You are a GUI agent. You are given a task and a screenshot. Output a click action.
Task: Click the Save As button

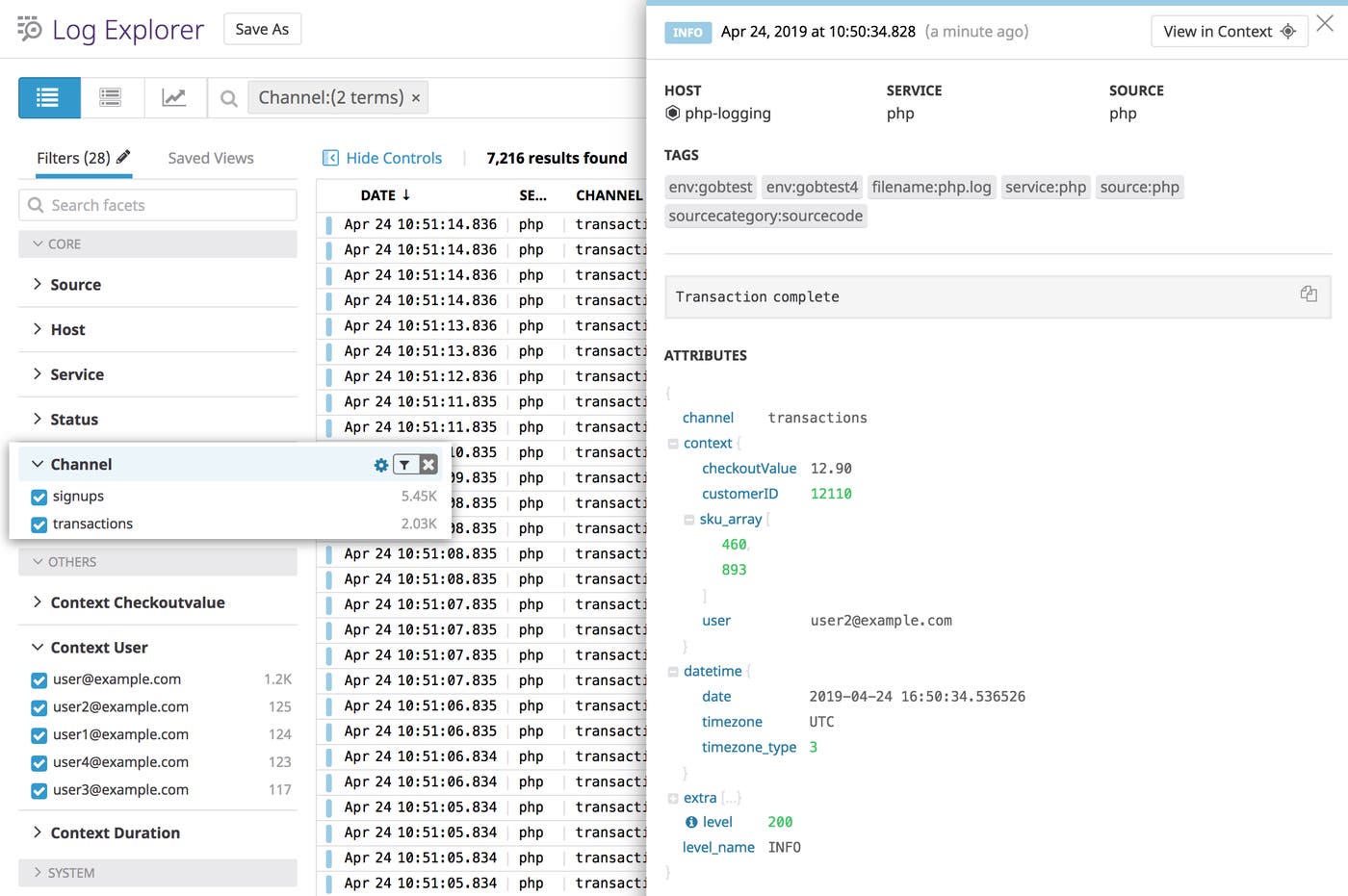[262, 29]
